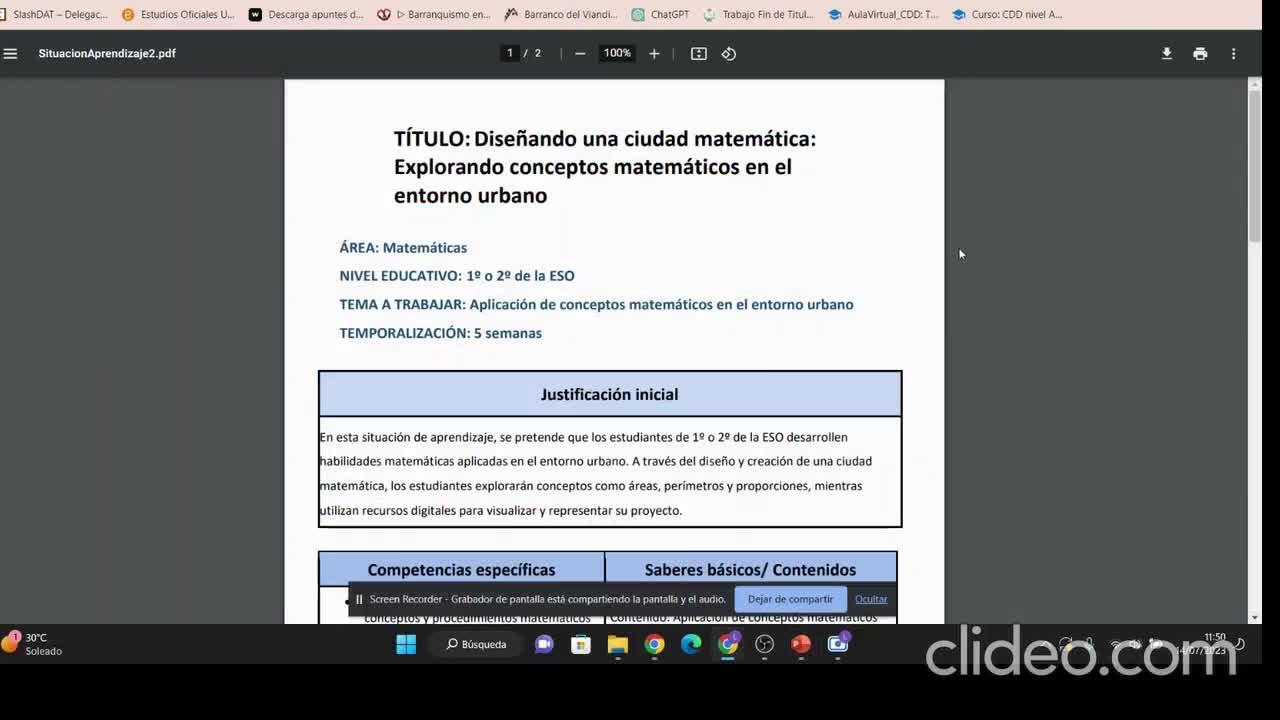Open the PDF sidebar menu icon
Screen dimensions: 1280x720
click(11, 54)
